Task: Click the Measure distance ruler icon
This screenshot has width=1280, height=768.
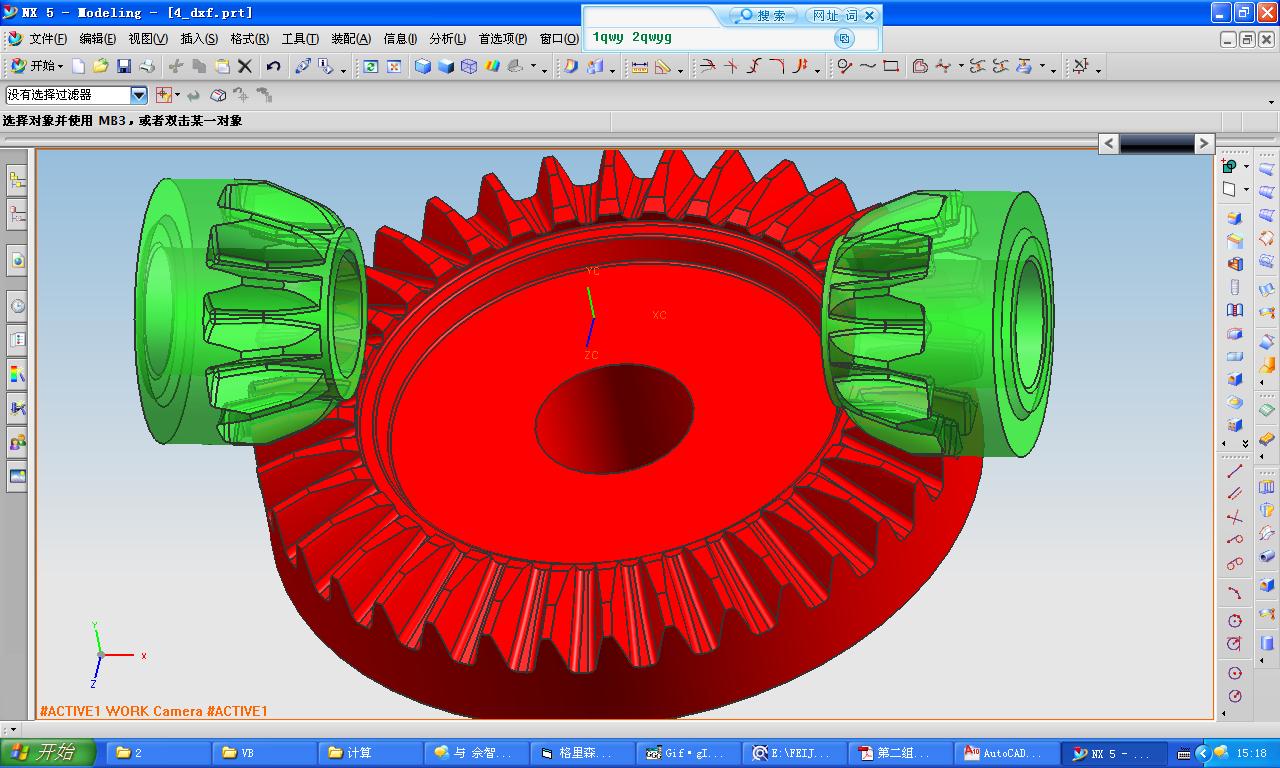Action: tap(639, 66)
